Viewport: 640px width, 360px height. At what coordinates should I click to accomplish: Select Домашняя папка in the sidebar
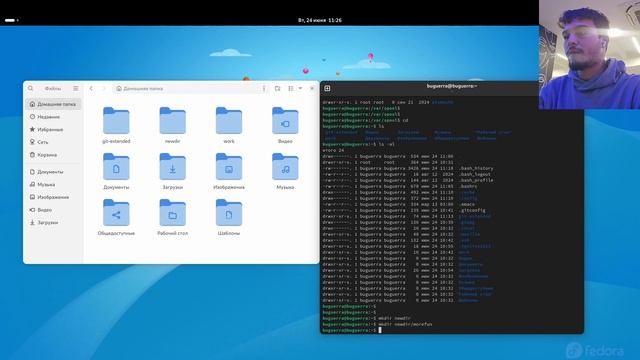53,104
